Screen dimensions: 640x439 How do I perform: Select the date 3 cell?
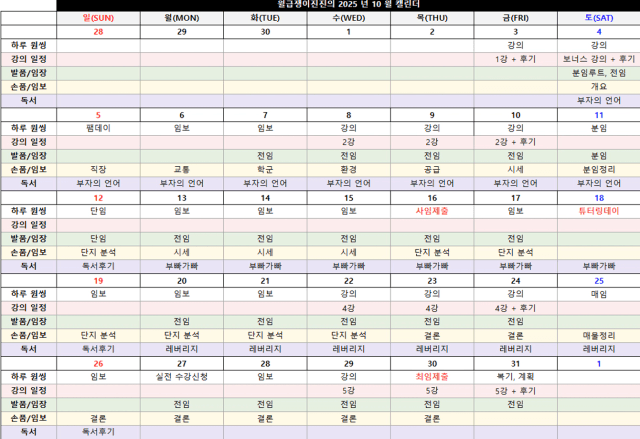point(516,32)
